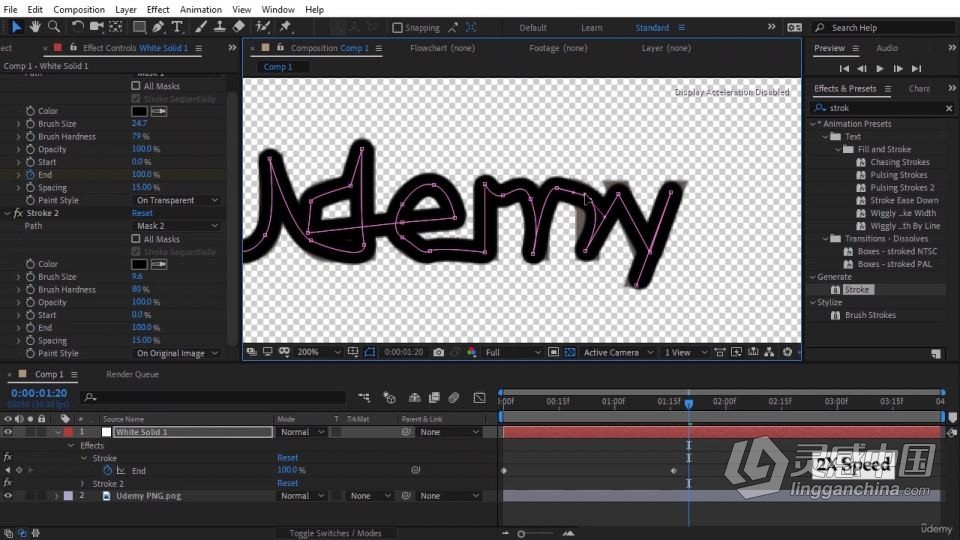Open the Full resolution dropdown
Viewport: 960px width, 540px height.
(x=513, y=352)
